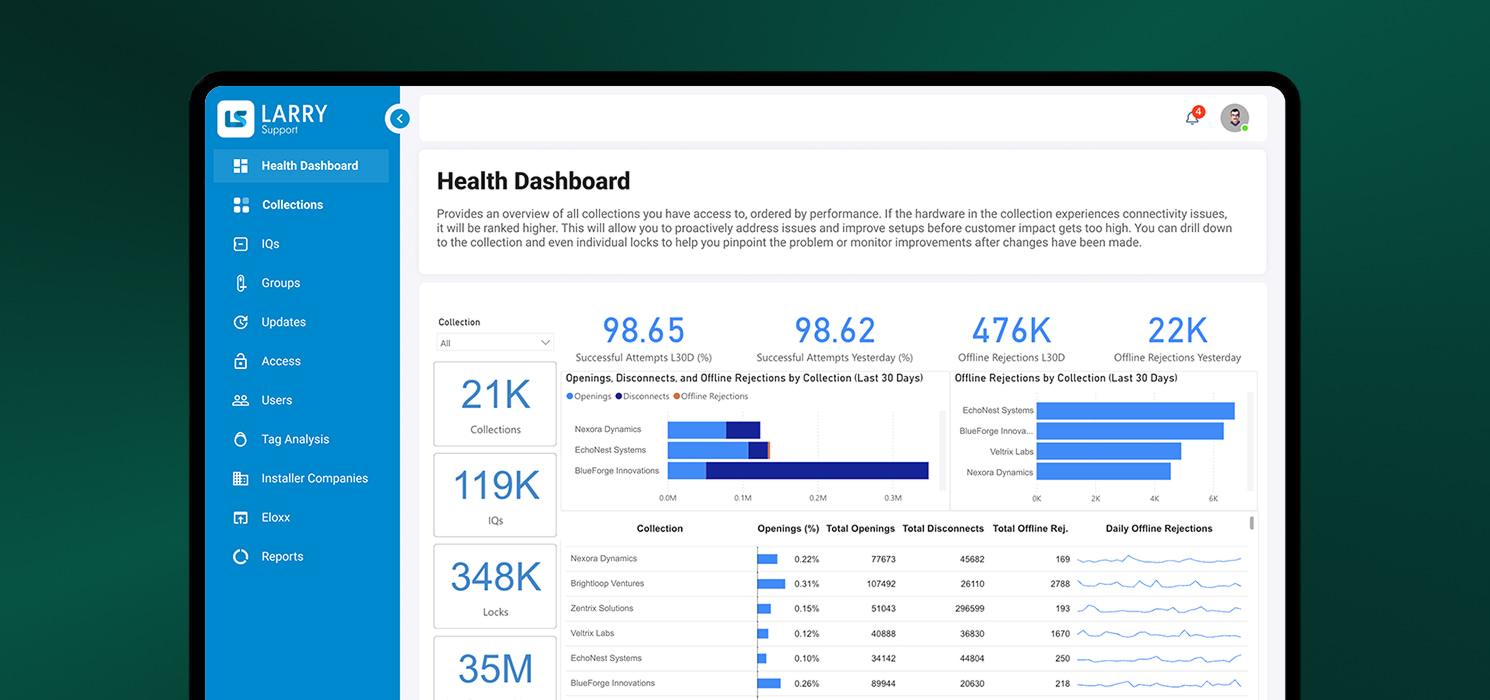This screenshot has height=700, width=1490.
Task: Click the Access padlock icon
Action: coord(240,361)
